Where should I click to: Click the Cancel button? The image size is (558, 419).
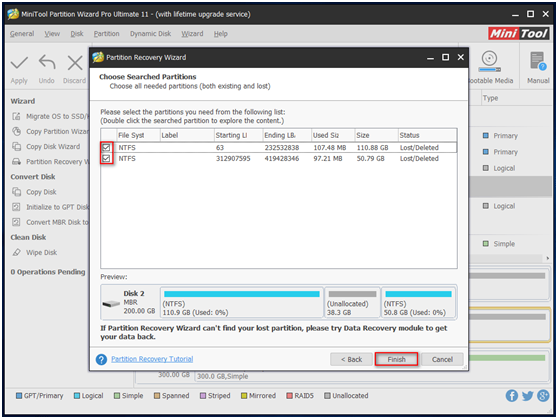pyautogui.click(x=442, y=359)
